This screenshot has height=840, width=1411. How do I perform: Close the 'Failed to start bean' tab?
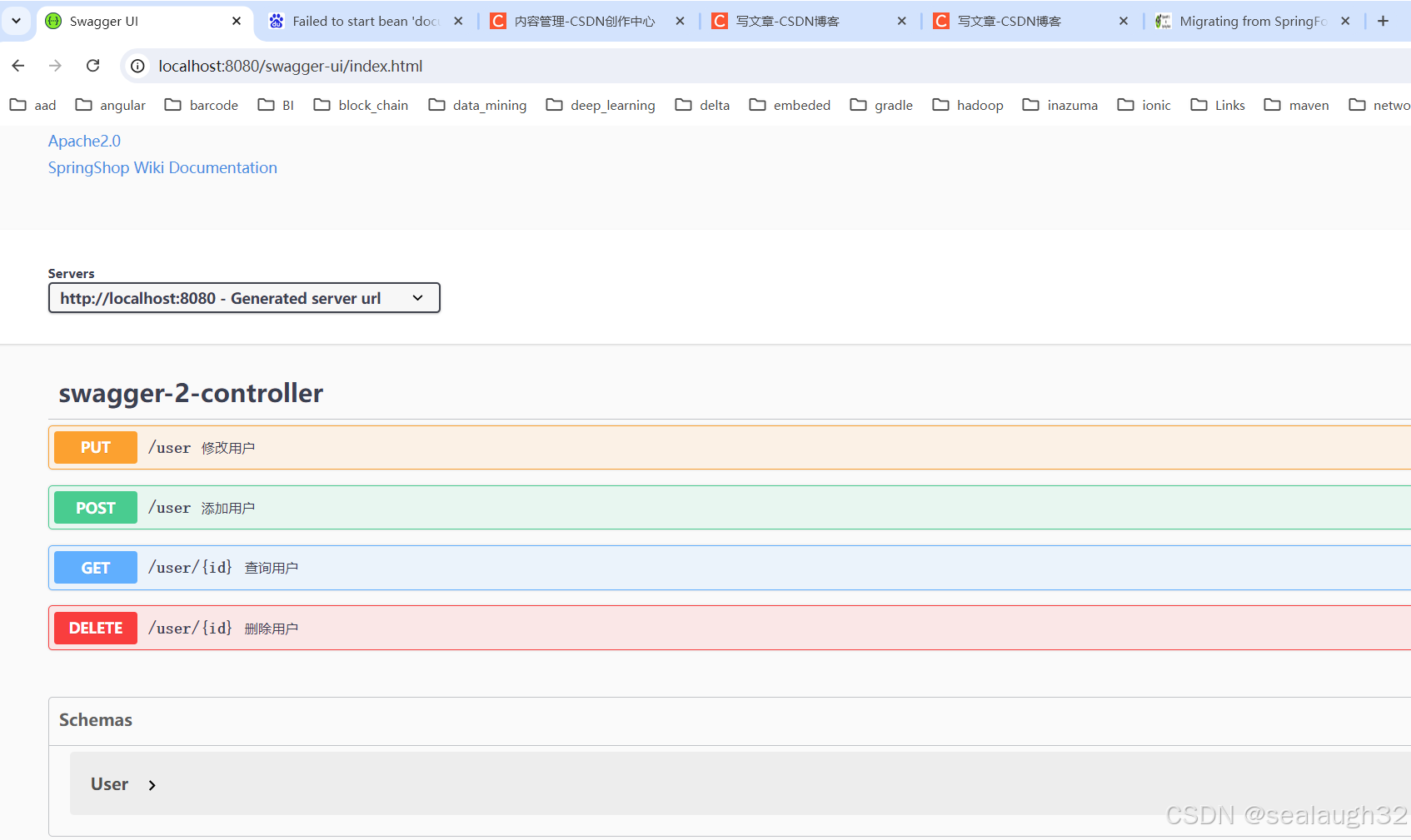click(x=458, y=21)
